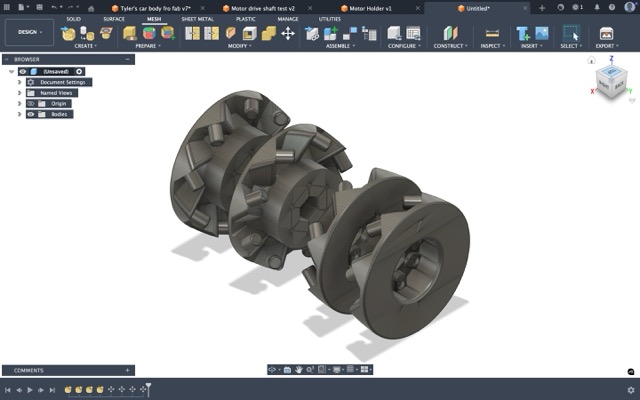Open the DESIGN workspace dropdown
The width and height of the screenshot is (640, 400).
click(29, 32)
